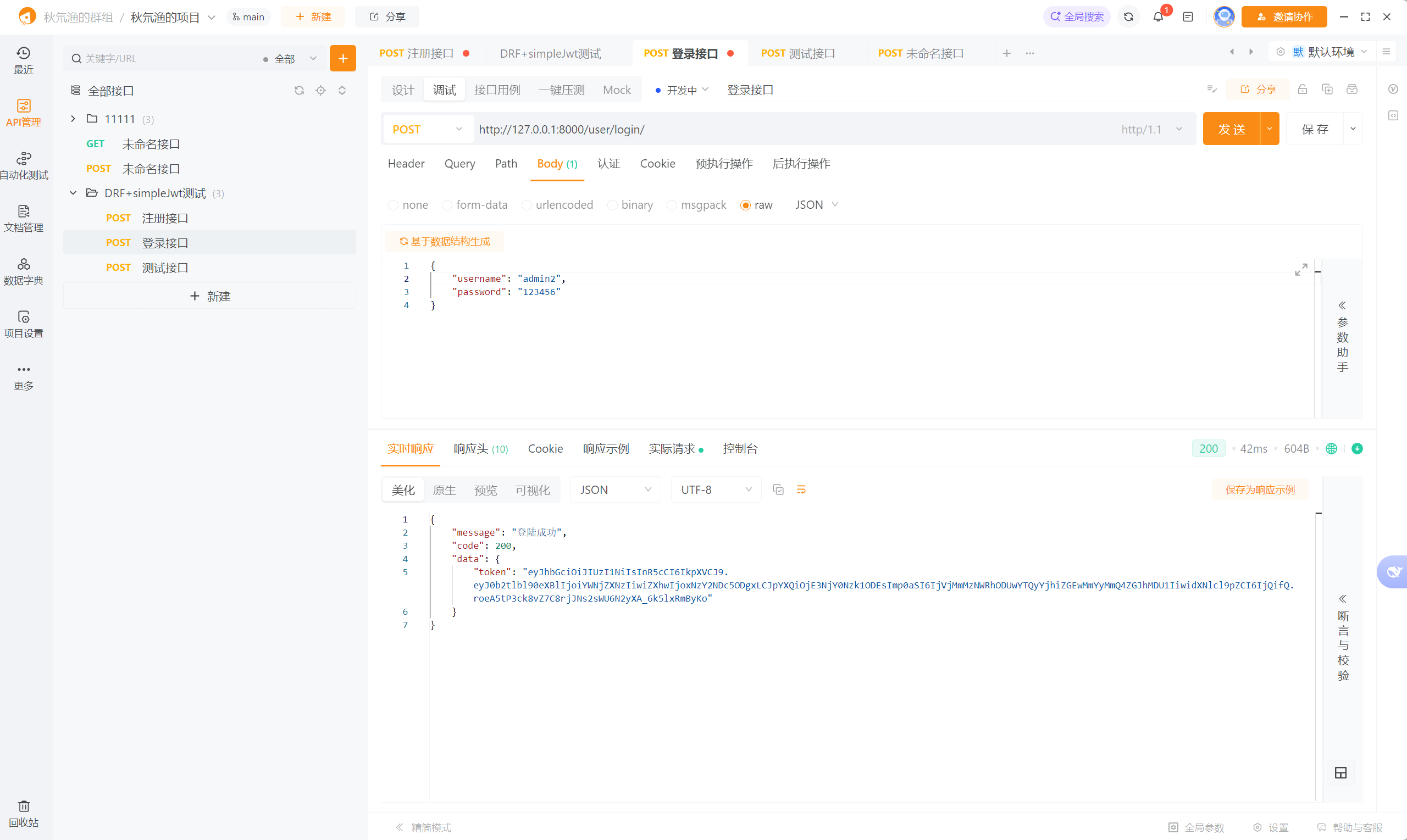Open the 回收站 recycle bin
Image resolution: width=1407 pixels, height=840 pixels.
[23, 813]
